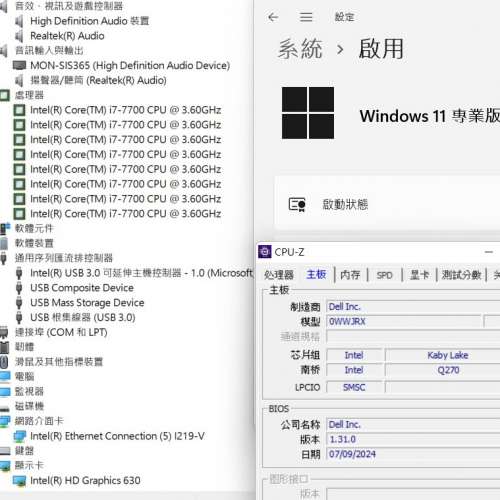Click the Intel Ethernet Connection I219-V adapter icon

[20, 436]
